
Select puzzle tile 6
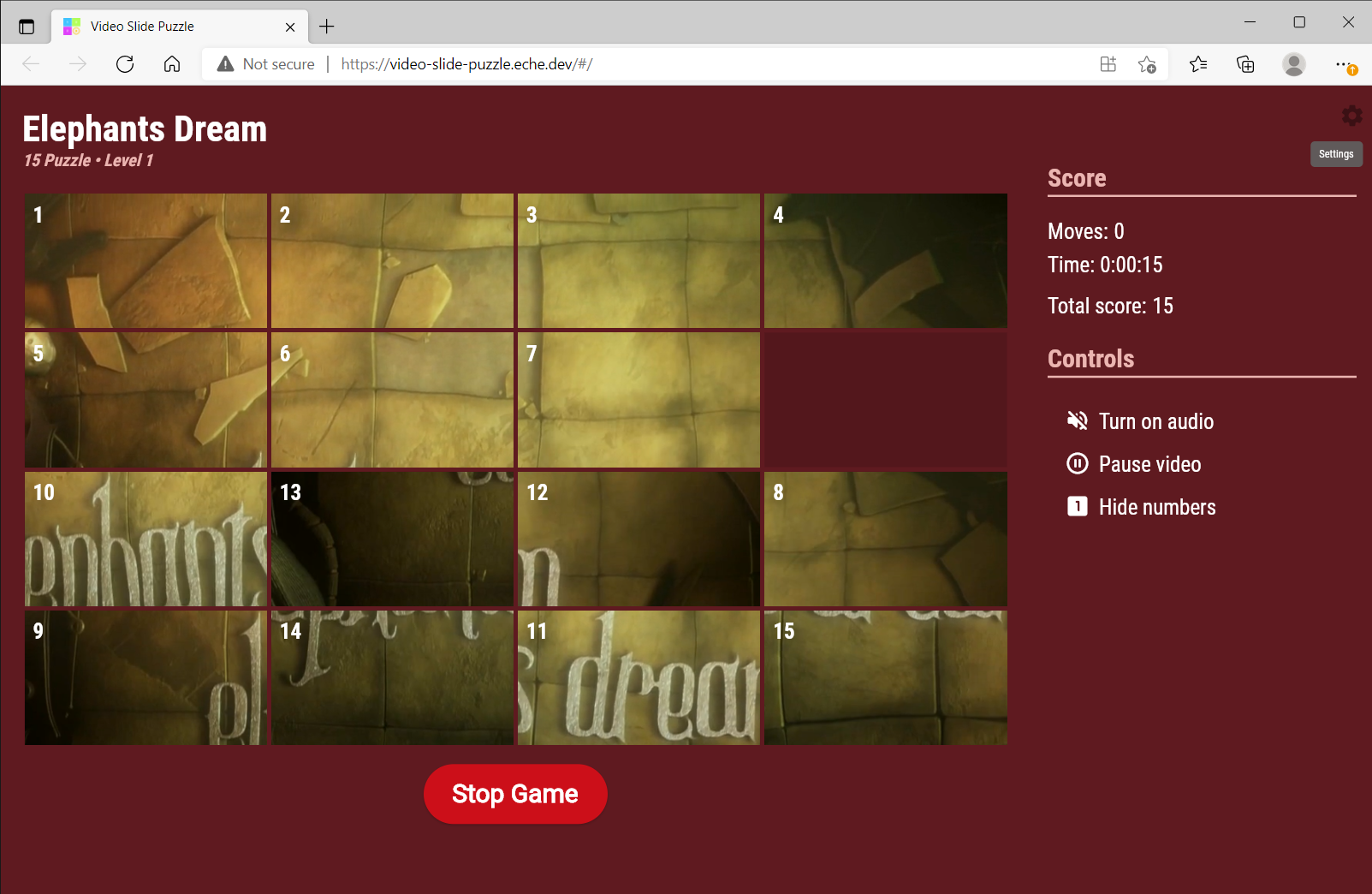tap(392, 400)
